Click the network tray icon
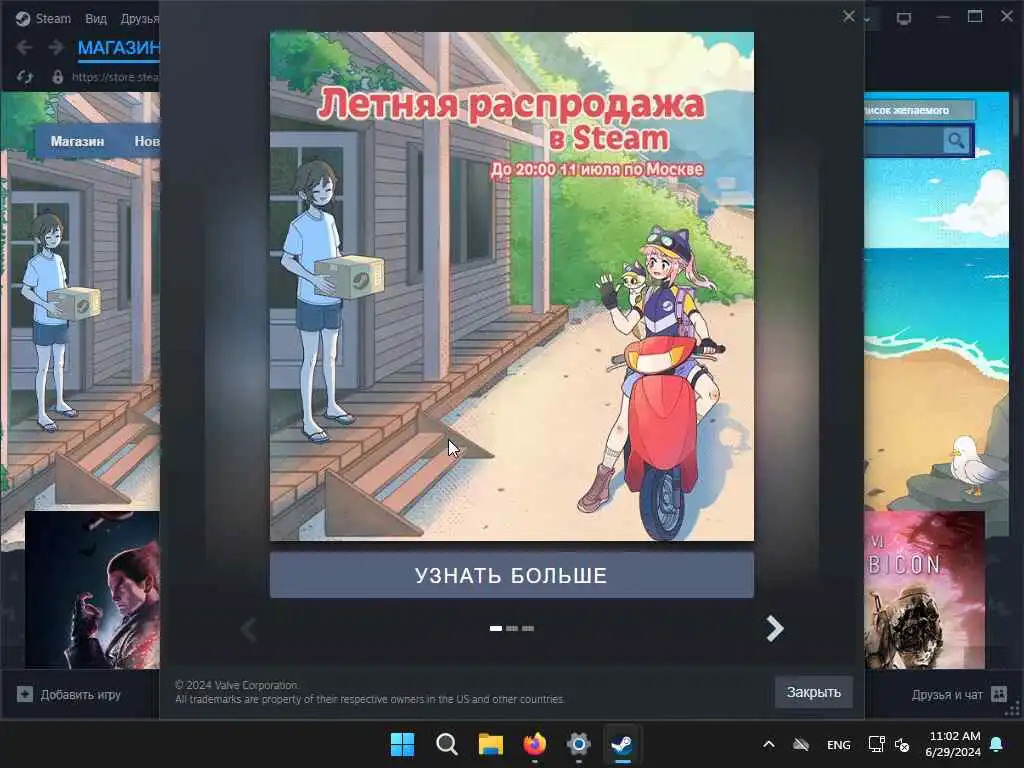 [876, 744]
